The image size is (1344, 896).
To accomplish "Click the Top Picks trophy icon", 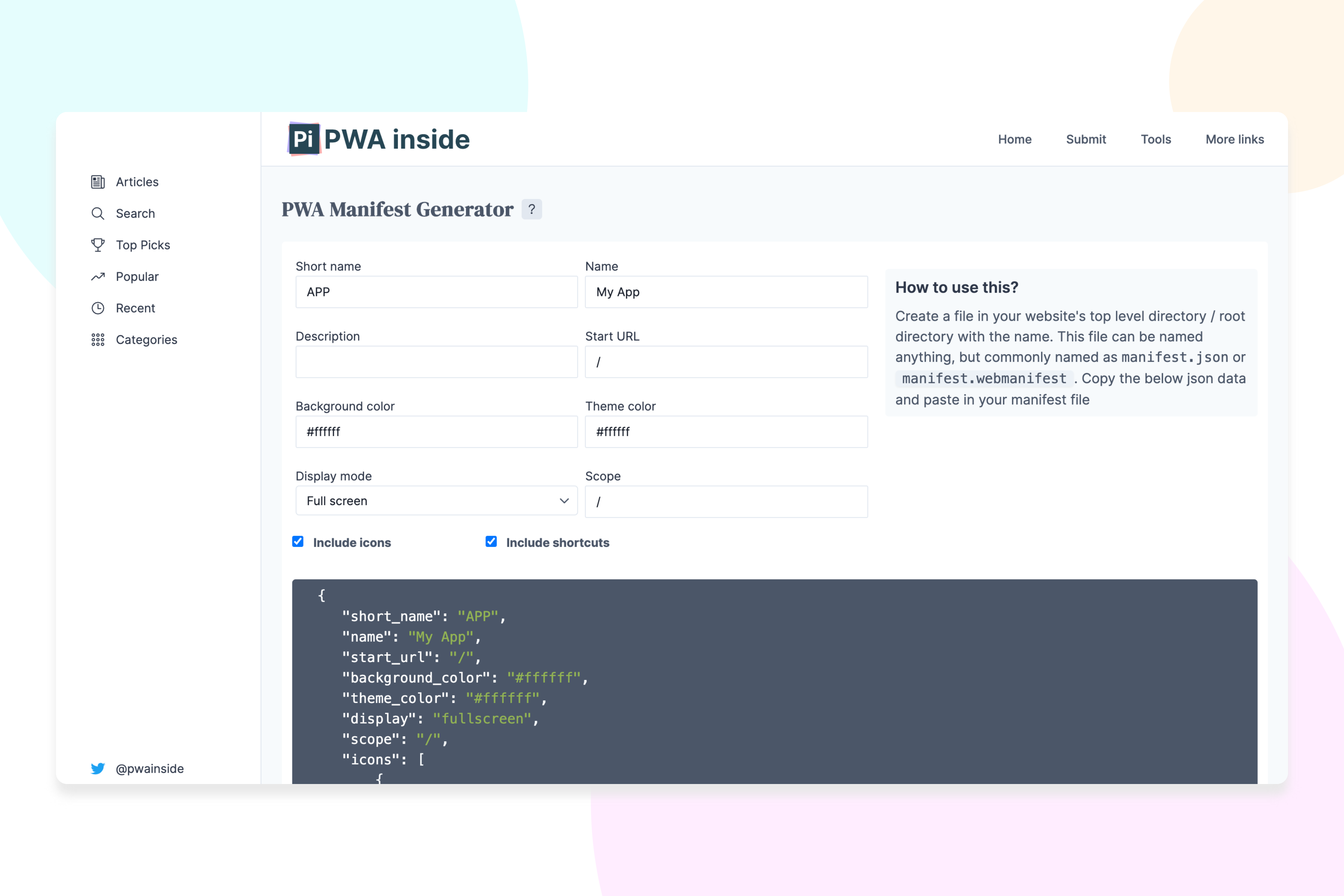I will click(x=98, y=245).
